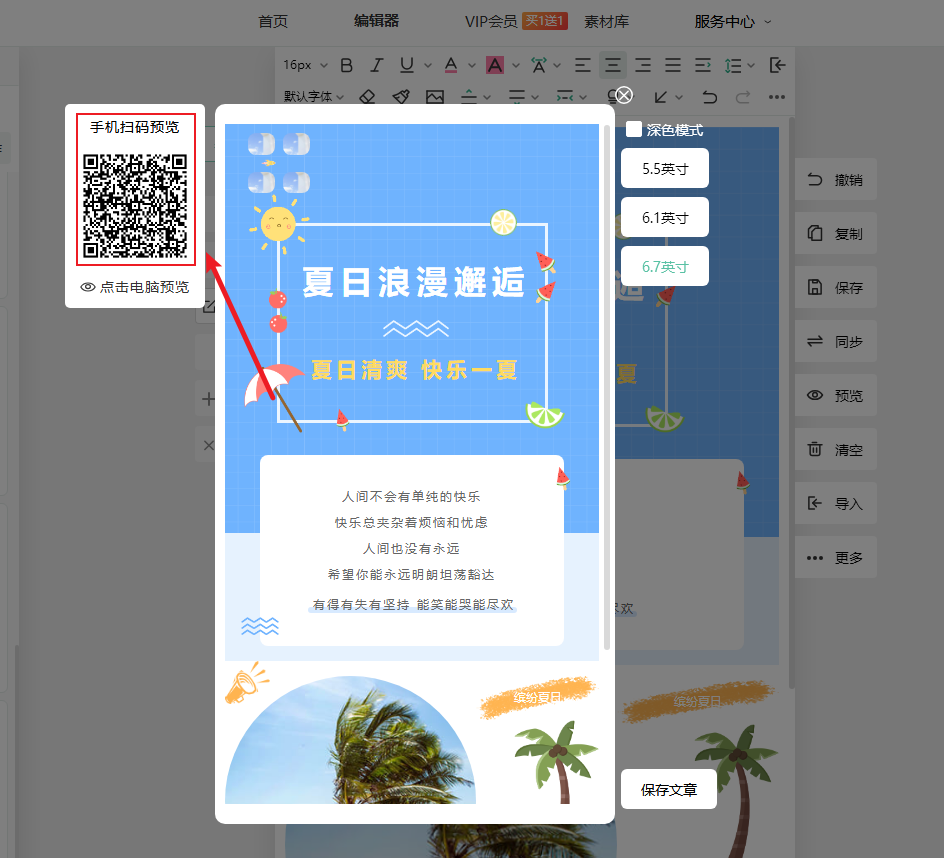Toggle bold formatting in toolbar
944x858 pixels.
point(346,65)
